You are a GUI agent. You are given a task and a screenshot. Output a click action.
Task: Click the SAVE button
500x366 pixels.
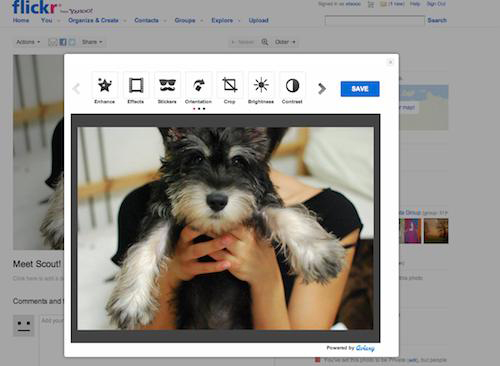(360, 89)
